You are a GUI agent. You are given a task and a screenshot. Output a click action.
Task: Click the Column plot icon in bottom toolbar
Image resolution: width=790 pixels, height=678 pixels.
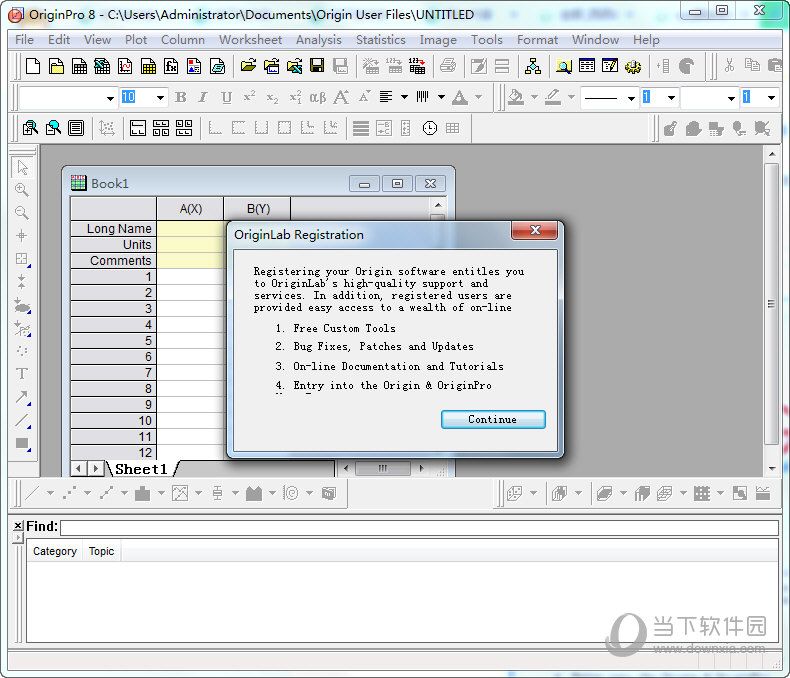143,493
